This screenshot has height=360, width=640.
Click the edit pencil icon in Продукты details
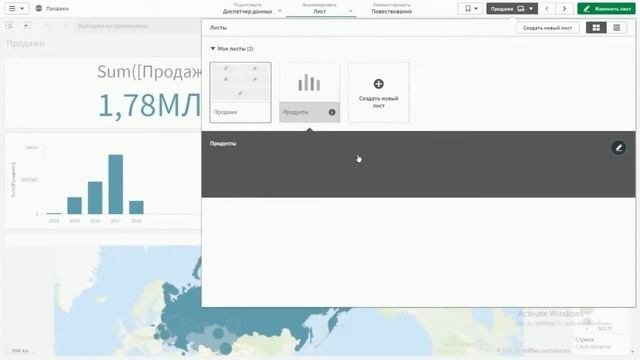coord(618,148)
